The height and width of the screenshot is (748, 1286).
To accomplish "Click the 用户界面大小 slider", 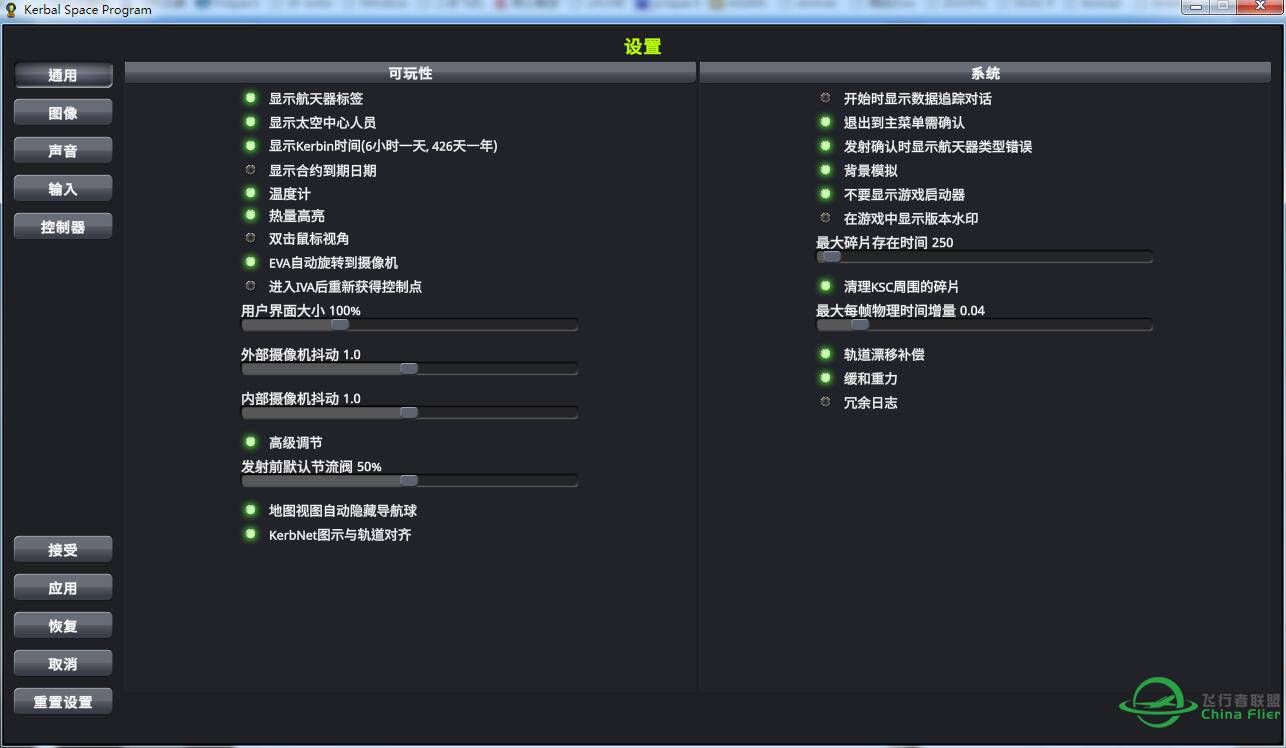I will [x=410, y=324].
